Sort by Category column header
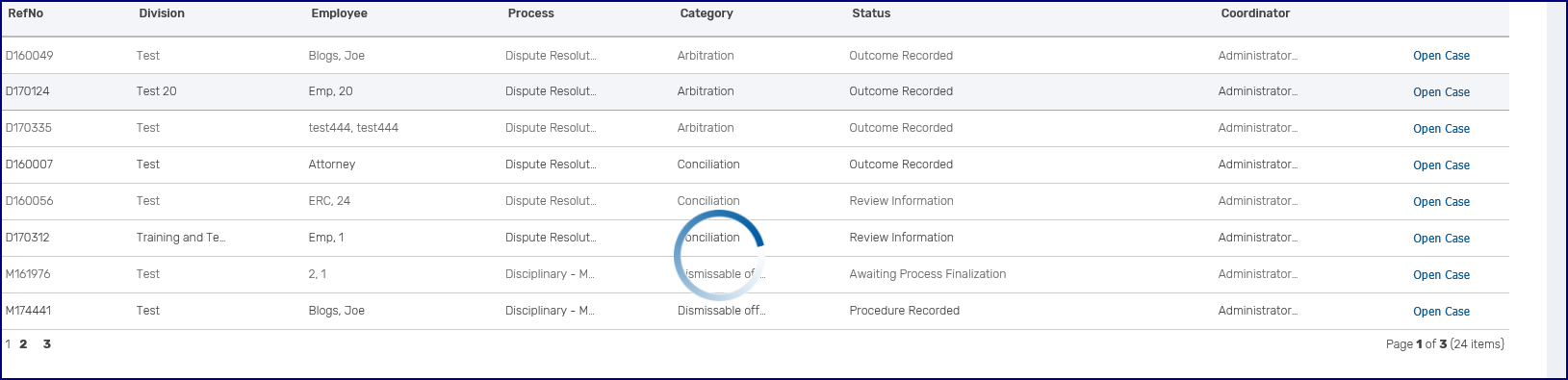Viewport: 1568px width, 380px height. coord(707,13)
